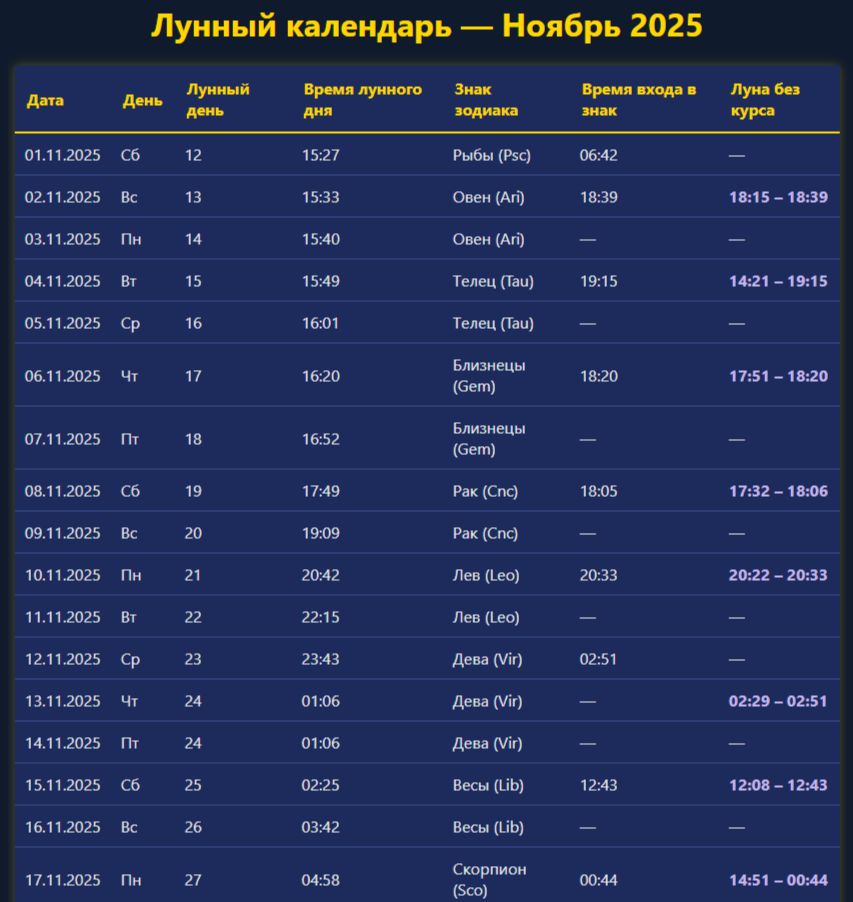853x902 pixels.
Task: Click the lunar day time 04:58
Action: [x=320, y=880]
